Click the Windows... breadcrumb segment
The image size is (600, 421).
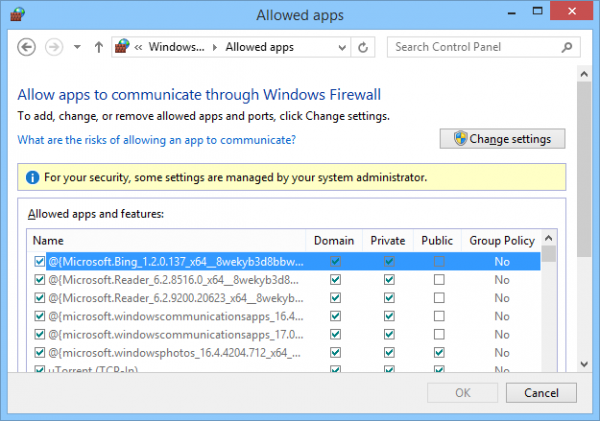pos(176,47)
